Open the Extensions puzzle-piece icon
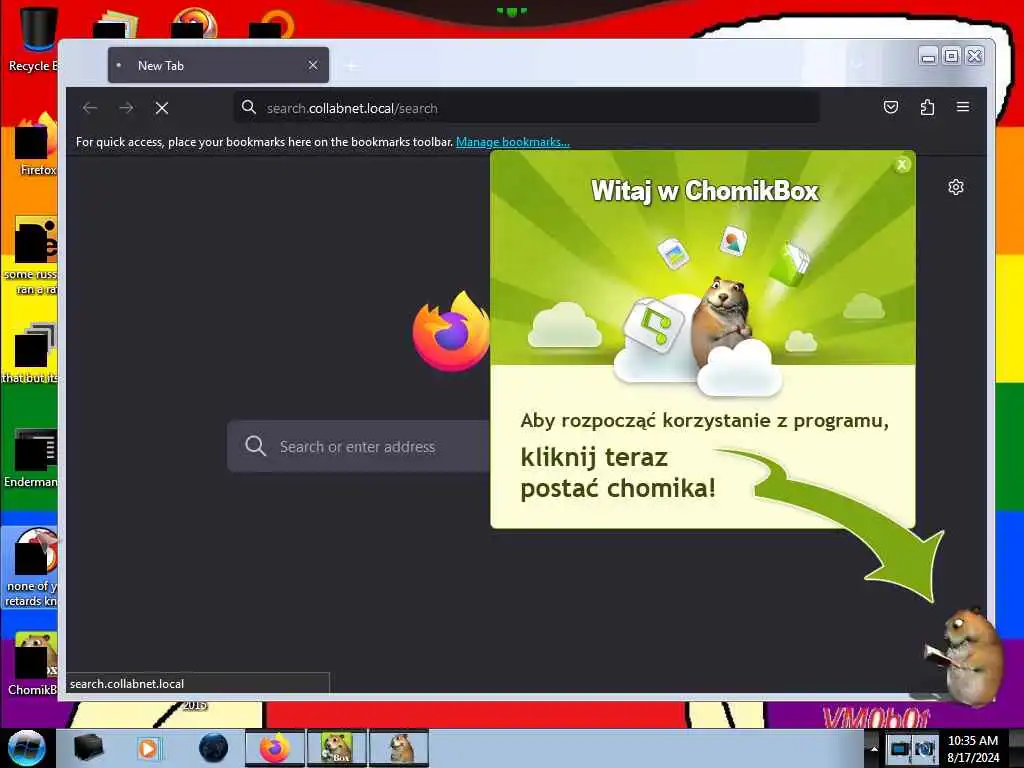1024x768 pixels. coord(927,107)
